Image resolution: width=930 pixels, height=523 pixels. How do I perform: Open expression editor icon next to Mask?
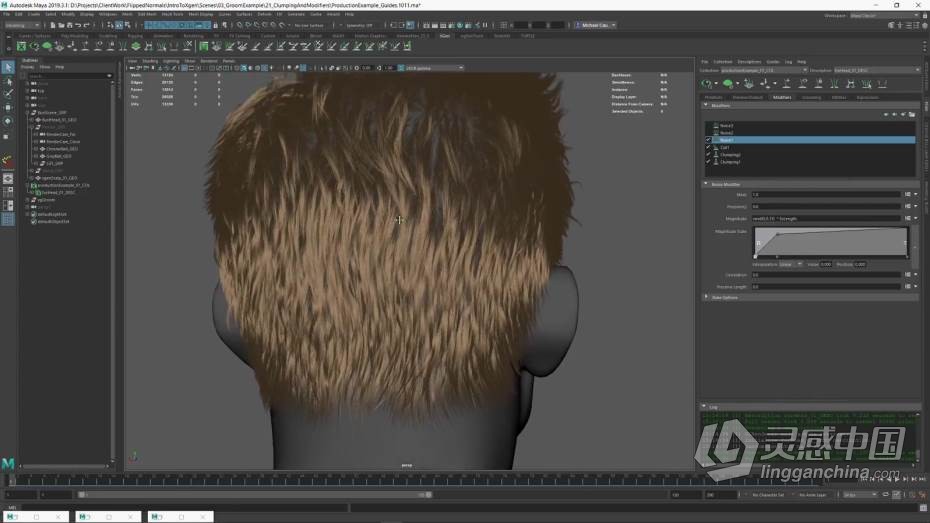pos(907,194)
